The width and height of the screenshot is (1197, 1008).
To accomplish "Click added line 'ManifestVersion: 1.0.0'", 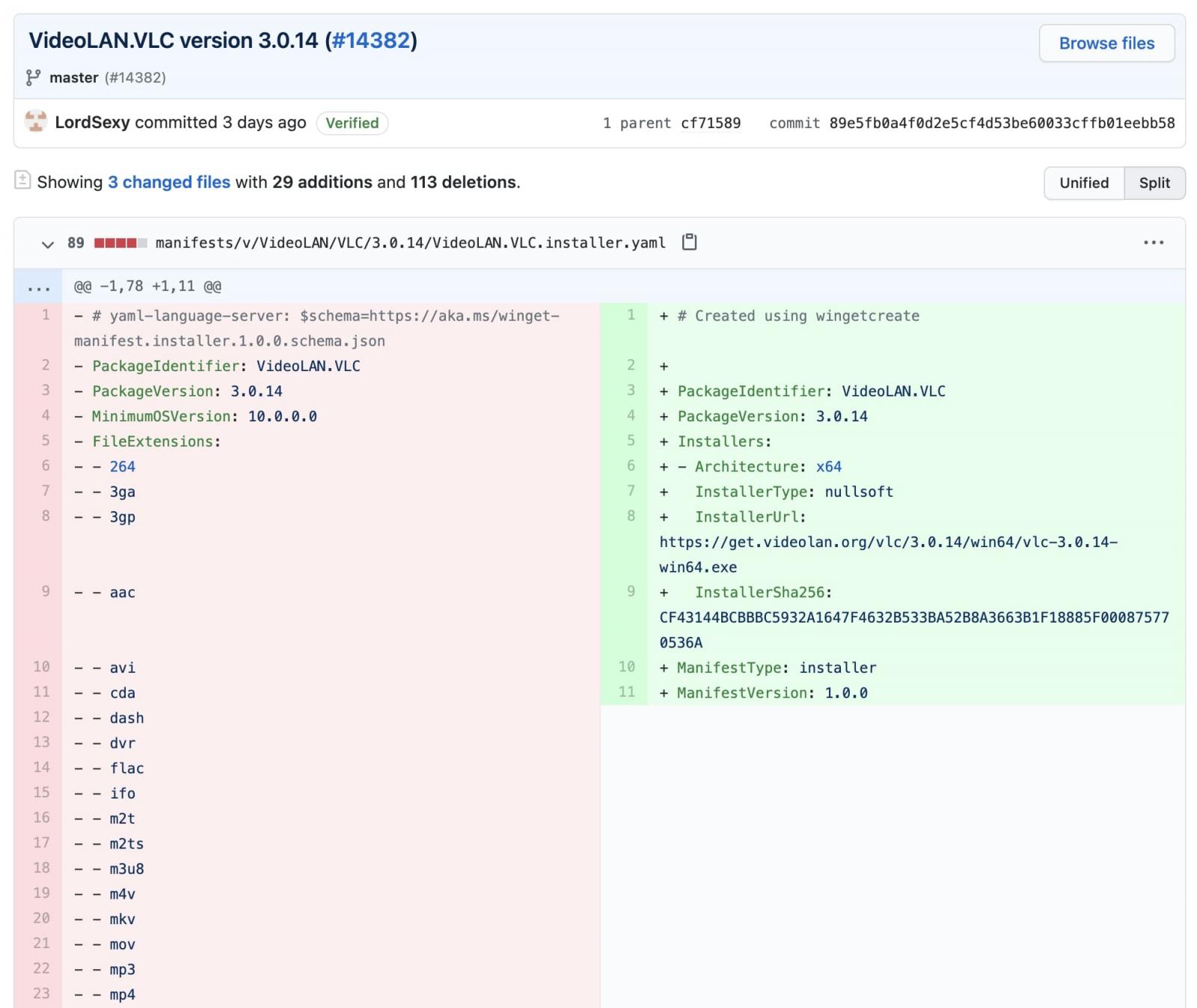I will (x=772, y=693).
